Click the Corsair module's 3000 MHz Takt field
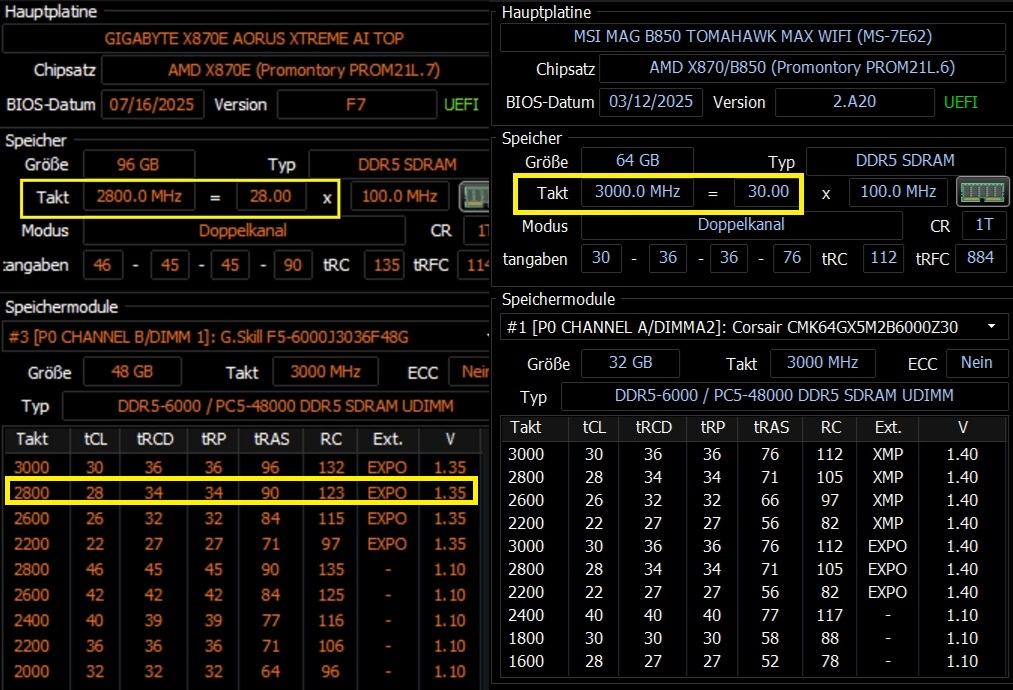This screenshot has width=1013, height=690. [822, 363]
